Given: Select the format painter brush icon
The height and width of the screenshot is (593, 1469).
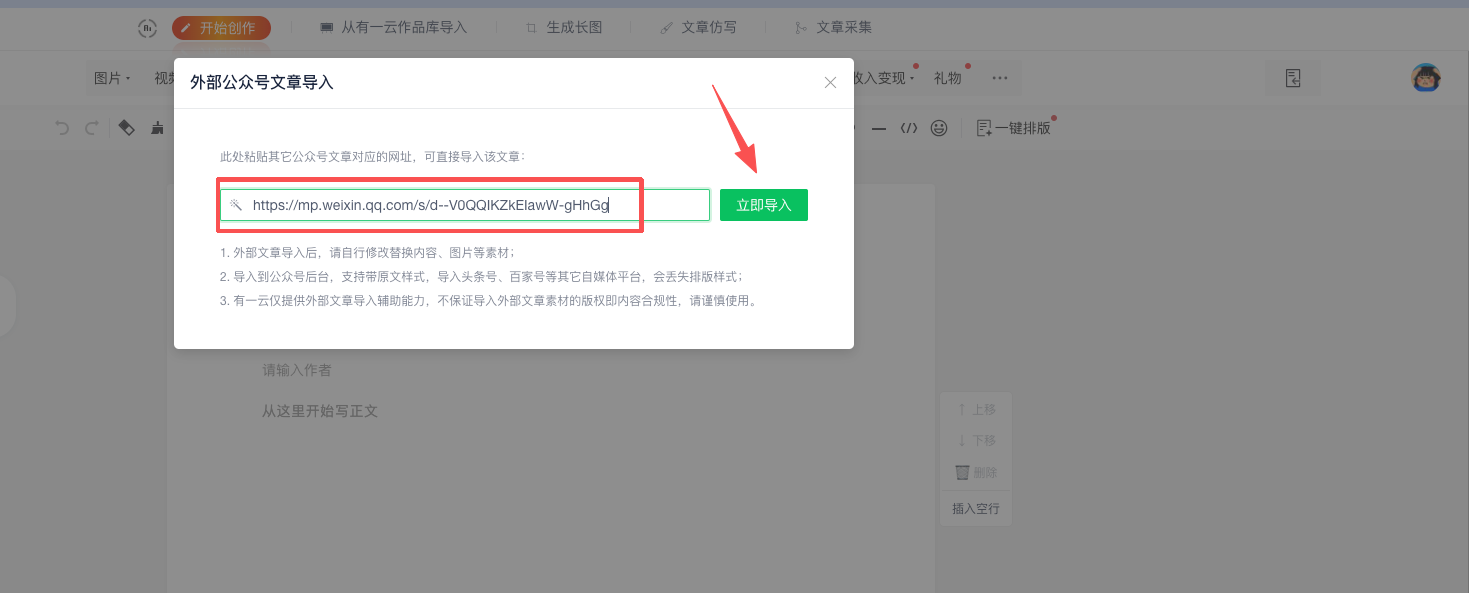Looking at the screenshot, I should (157, 128).
